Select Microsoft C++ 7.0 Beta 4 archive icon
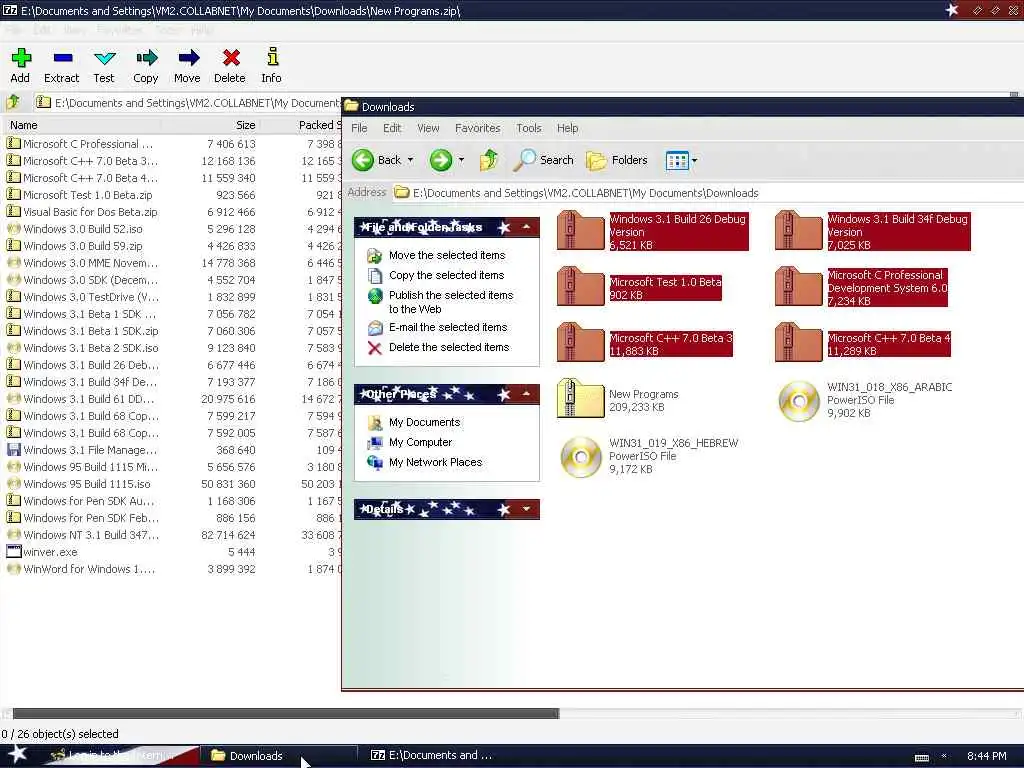This screenshot has height=768, width=1024. [799, 344]
